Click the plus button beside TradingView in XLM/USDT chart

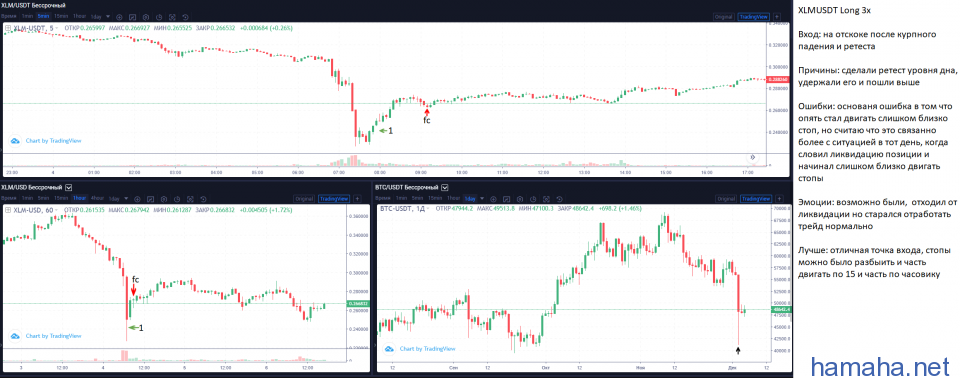pos(777,17)
